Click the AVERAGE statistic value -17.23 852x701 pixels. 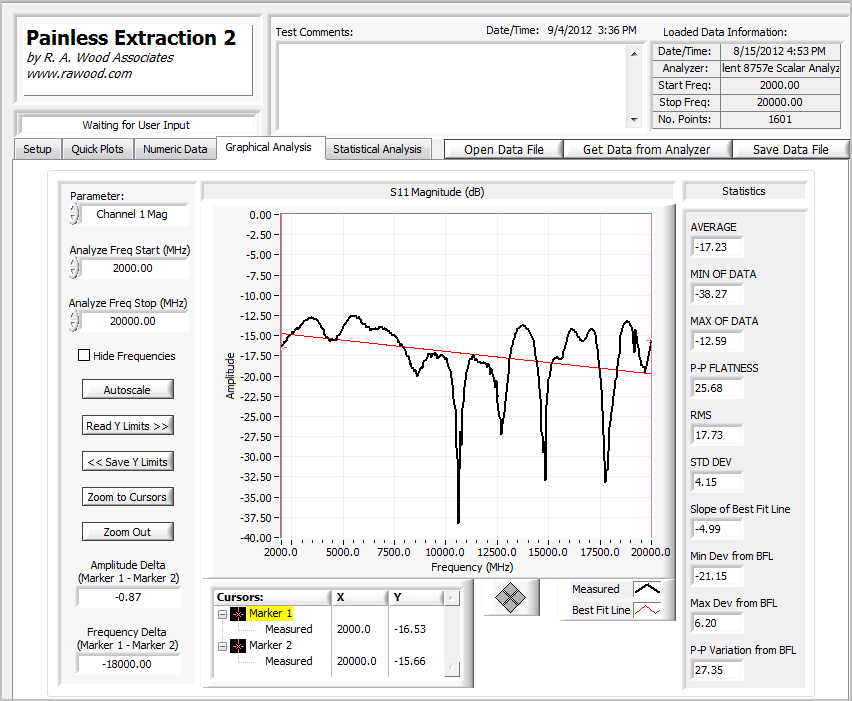click(x=717, y=247)
